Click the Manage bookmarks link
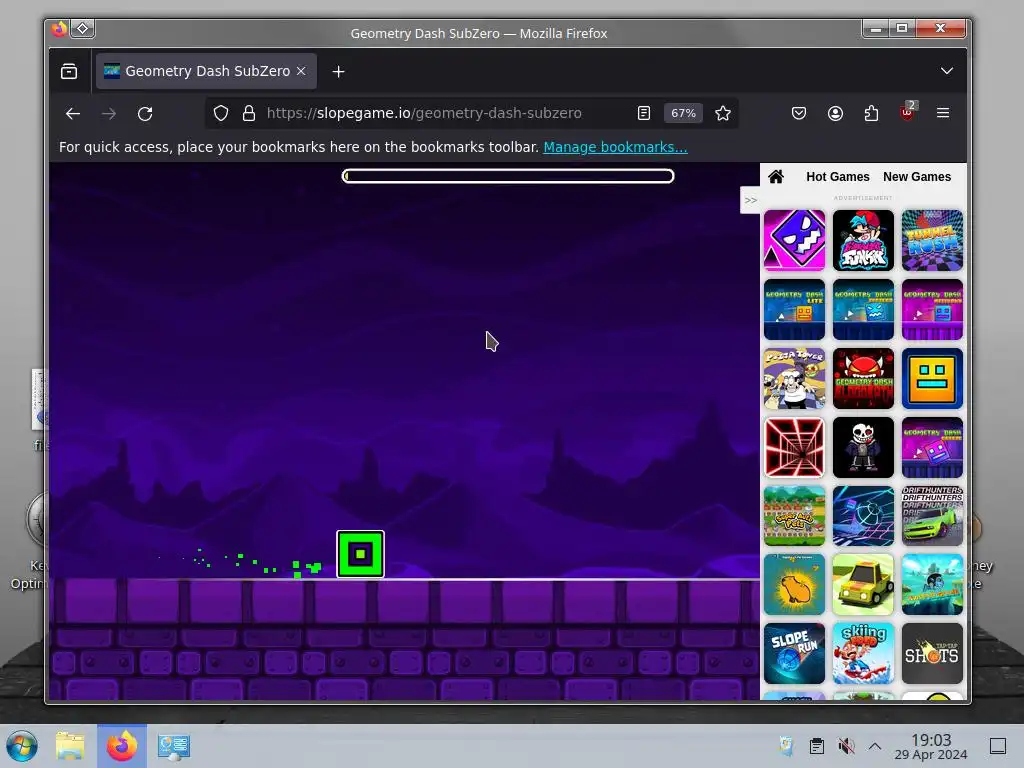This screenshot has height=768, width=1024. pyautogui.click(x=615, y=147)
